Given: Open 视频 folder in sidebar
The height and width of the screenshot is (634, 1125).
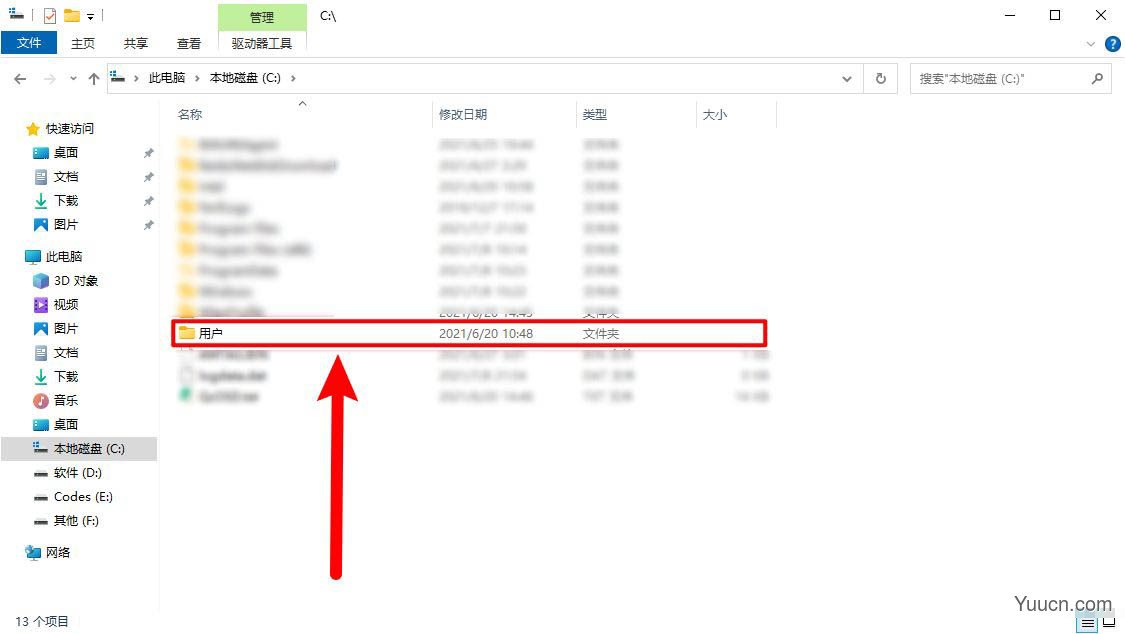Looking at the screenshot, I should (66, 305).
